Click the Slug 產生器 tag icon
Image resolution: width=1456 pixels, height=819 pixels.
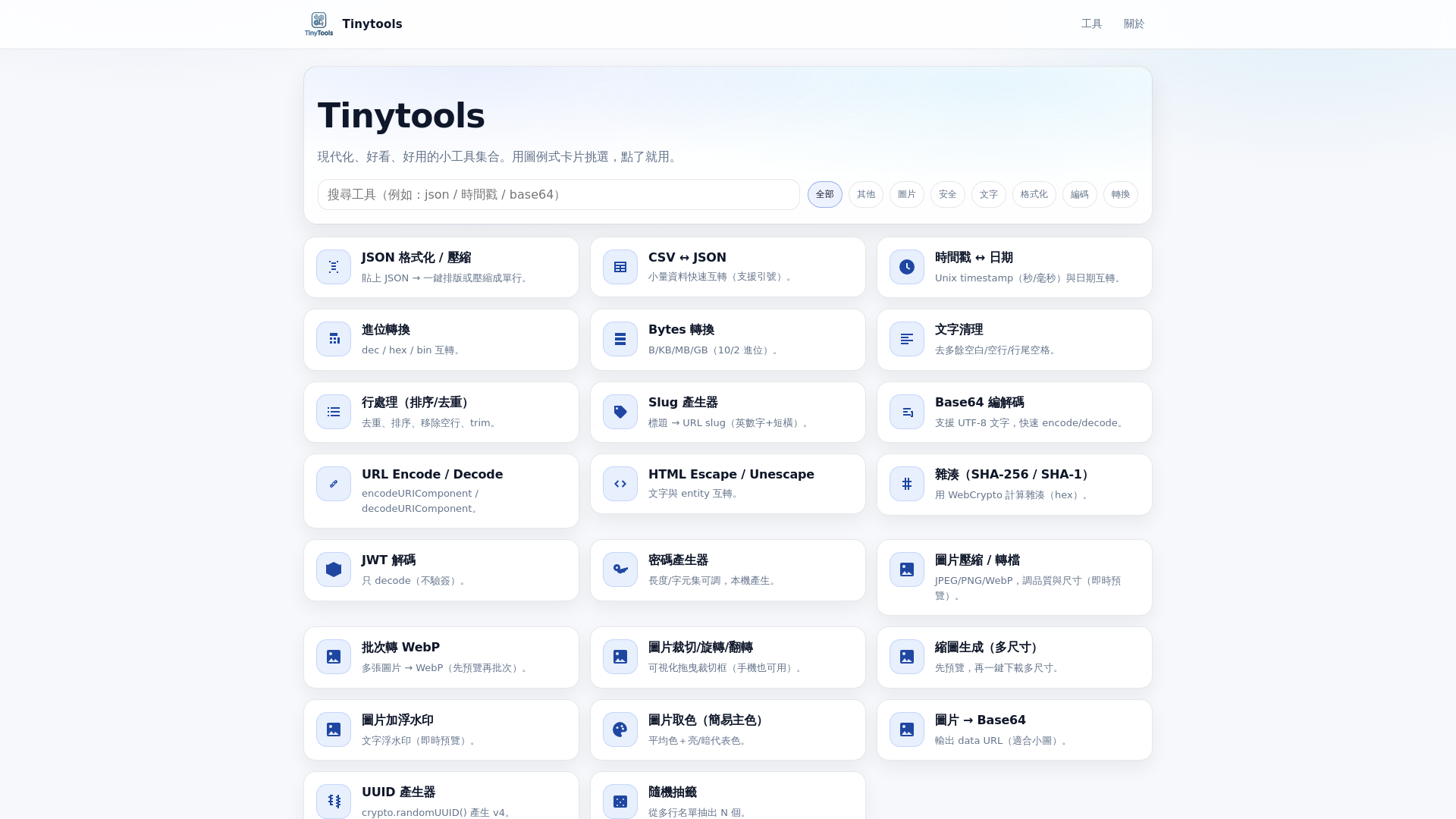click(x=620, y=412)
